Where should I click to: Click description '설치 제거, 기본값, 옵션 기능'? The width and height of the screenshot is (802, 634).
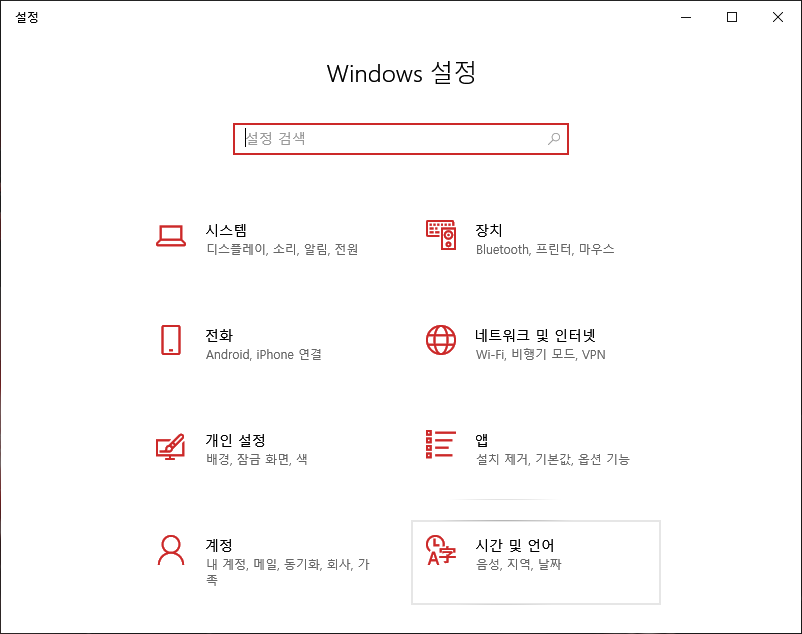tap(552, 459)
